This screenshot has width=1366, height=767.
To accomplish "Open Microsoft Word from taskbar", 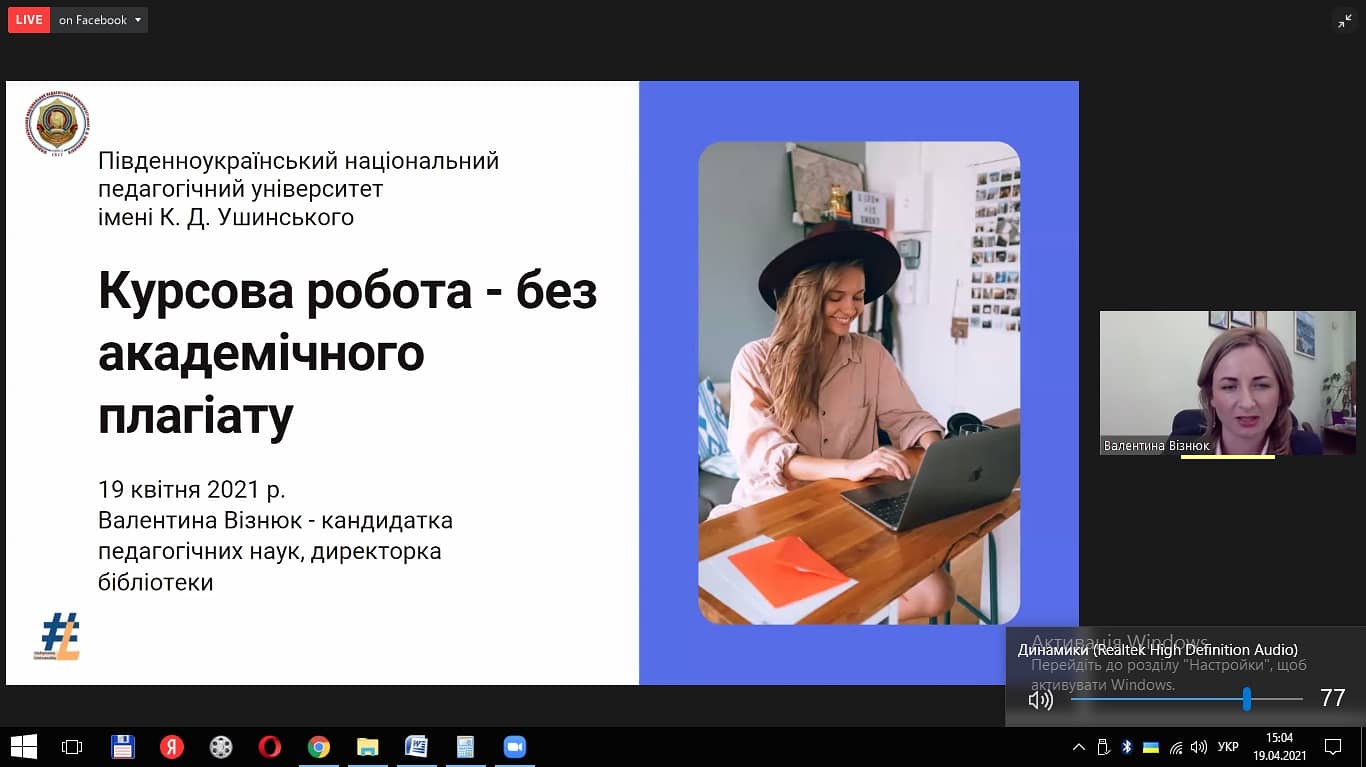I will click(x=416, y=747).
